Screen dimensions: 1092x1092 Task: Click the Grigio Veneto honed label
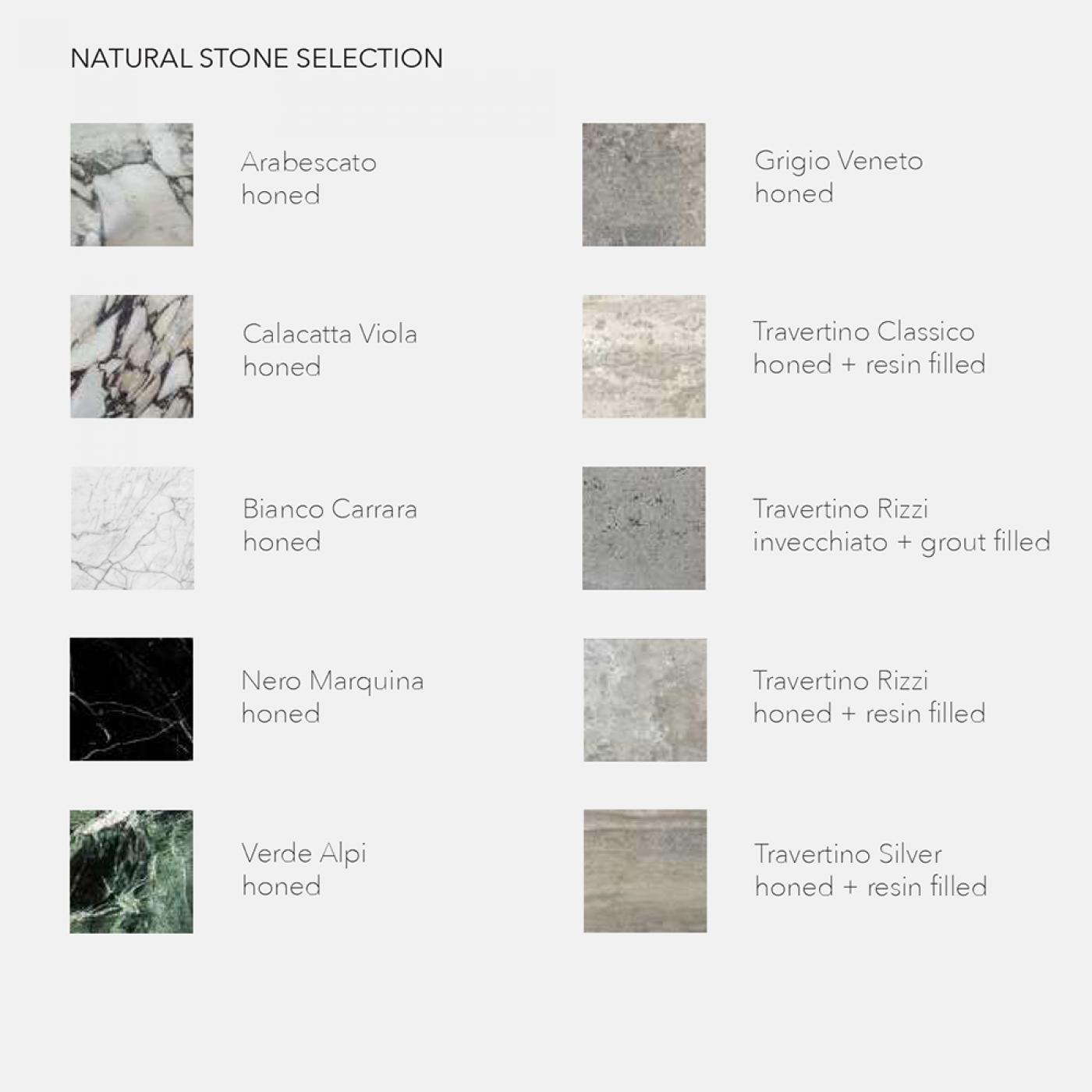click(x=838, y=177)
